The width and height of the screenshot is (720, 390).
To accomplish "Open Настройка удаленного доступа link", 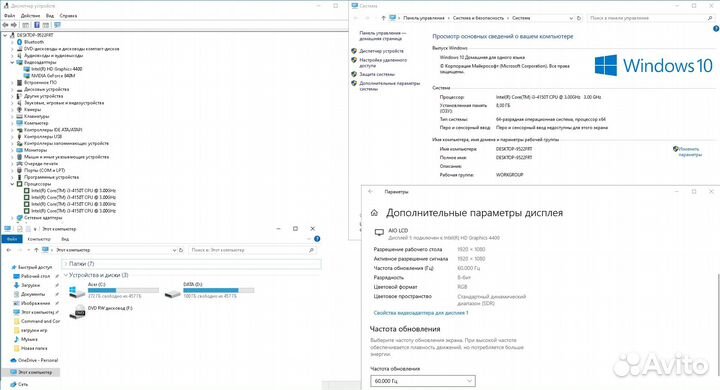I will pyautogui.click(x=383, y=63).
